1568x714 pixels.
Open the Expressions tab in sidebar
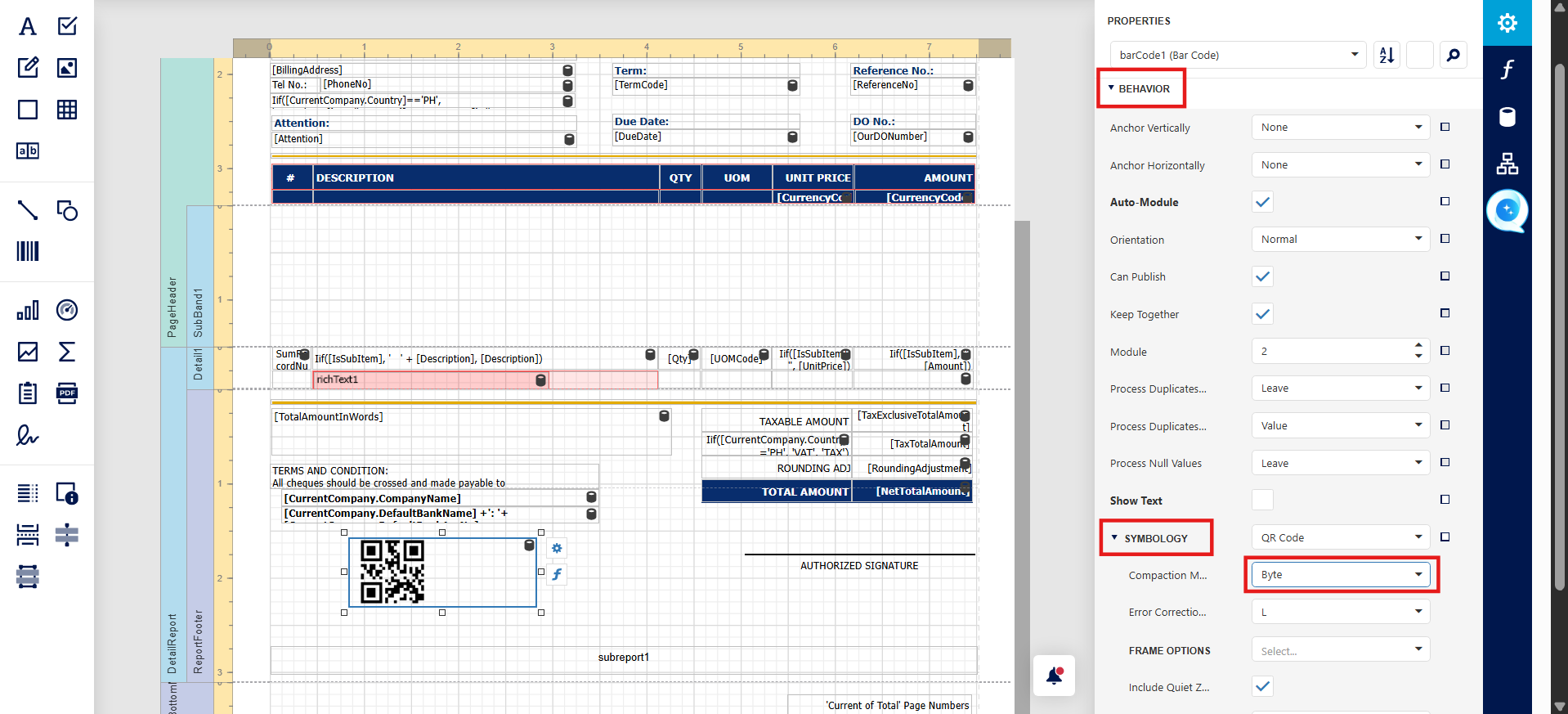1507,70
